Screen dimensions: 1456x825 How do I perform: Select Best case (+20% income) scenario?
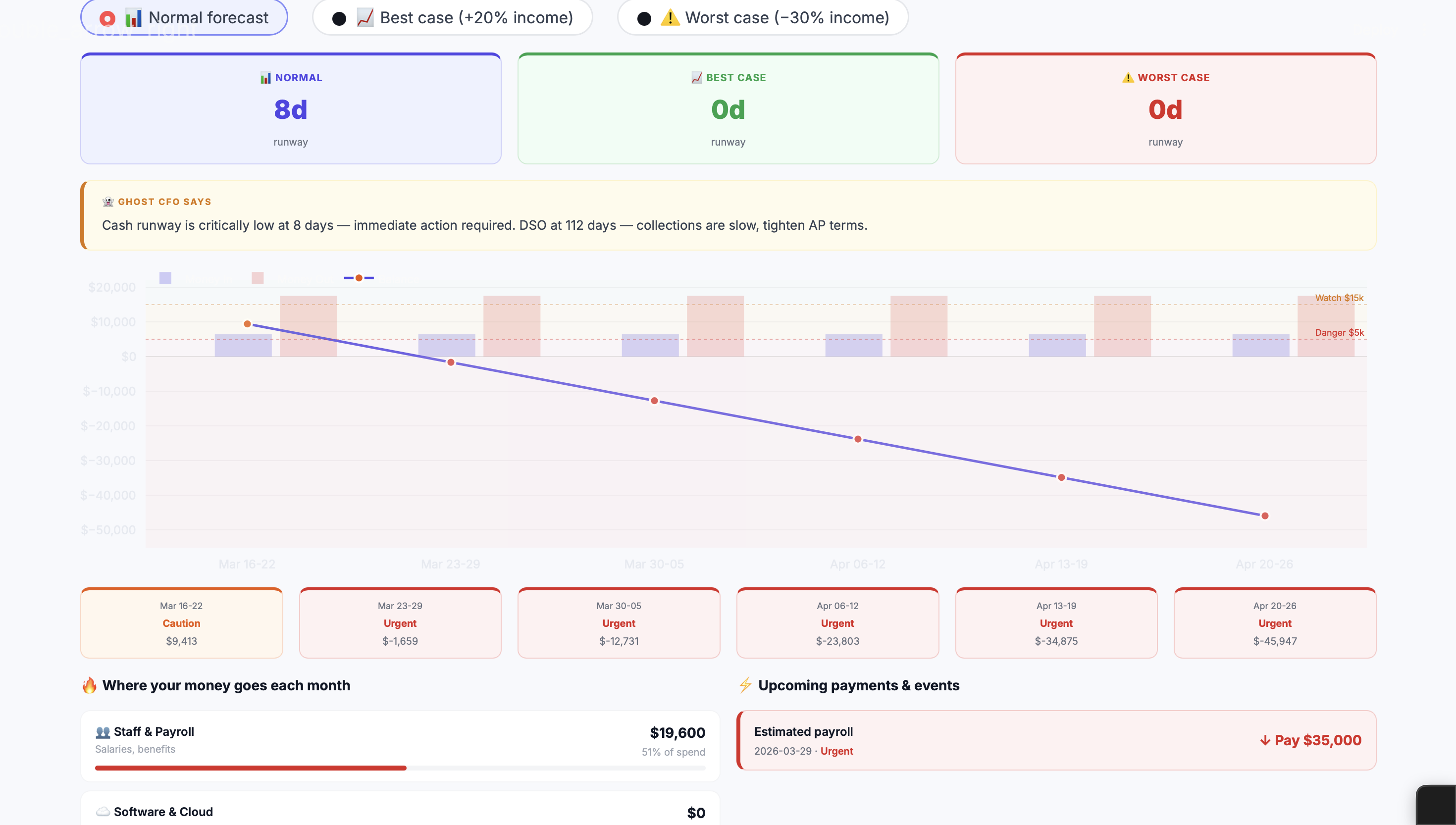(x=339, y=19)
